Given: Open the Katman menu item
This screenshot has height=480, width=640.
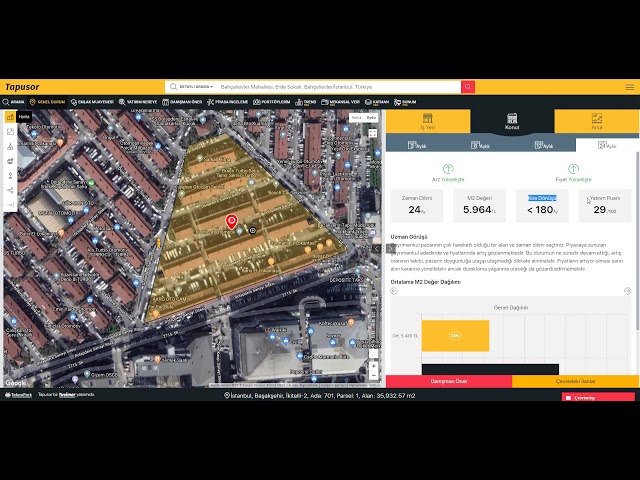Looking at the screenshot, I should (x=377, y=102).
